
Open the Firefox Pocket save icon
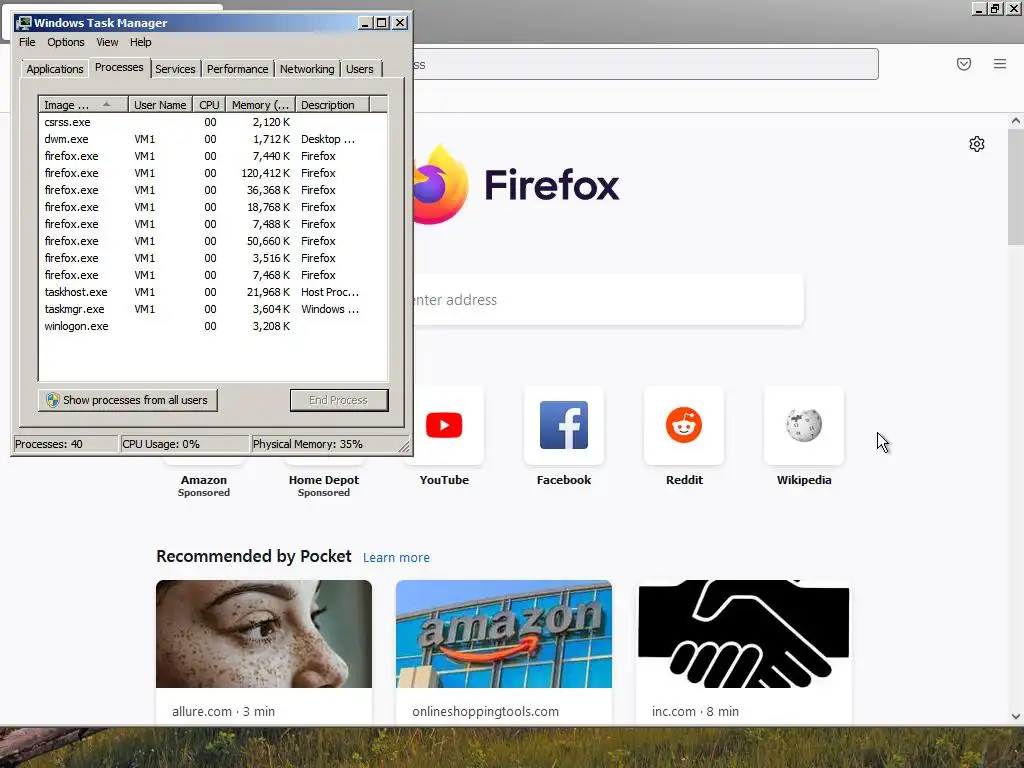point(963,64)
